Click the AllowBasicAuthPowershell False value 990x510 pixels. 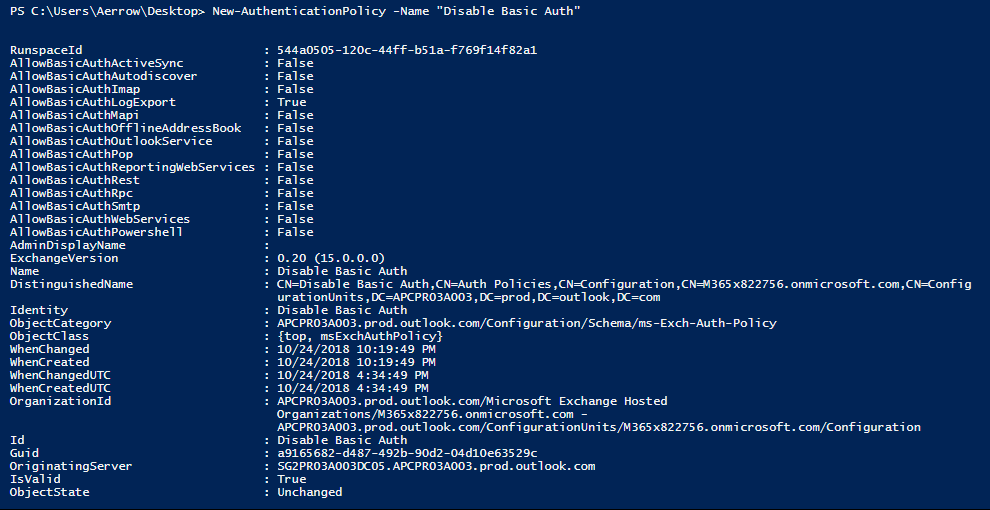coord(295,232)
